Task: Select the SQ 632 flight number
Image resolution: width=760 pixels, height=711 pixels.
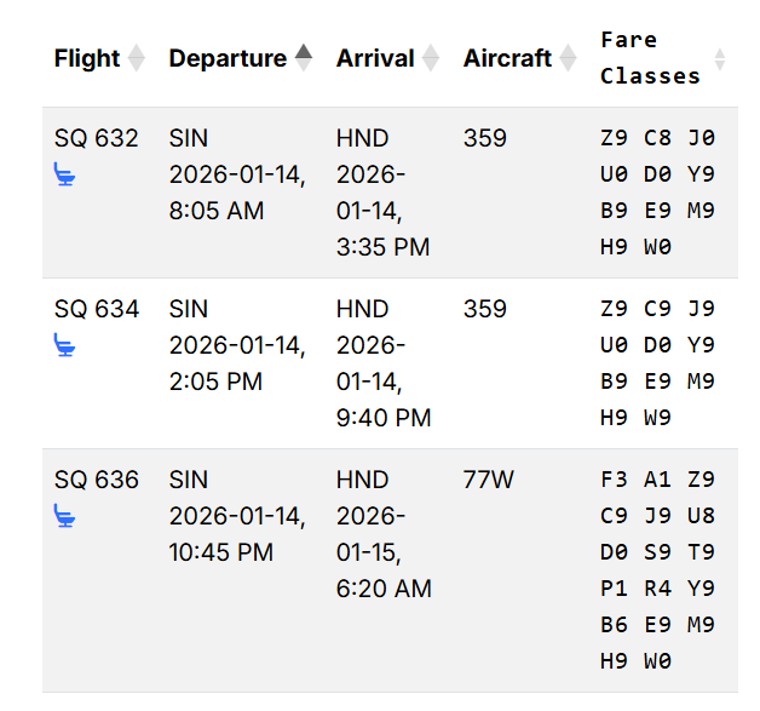Action: pyautogui.click(x=96, y=138)
